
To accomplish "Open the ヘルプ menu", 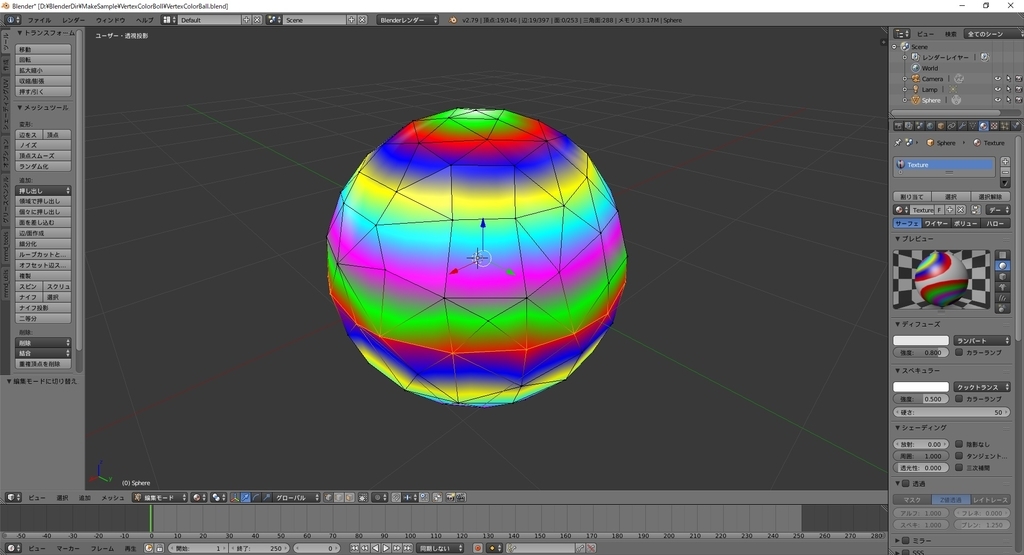I will click(144, 20).
